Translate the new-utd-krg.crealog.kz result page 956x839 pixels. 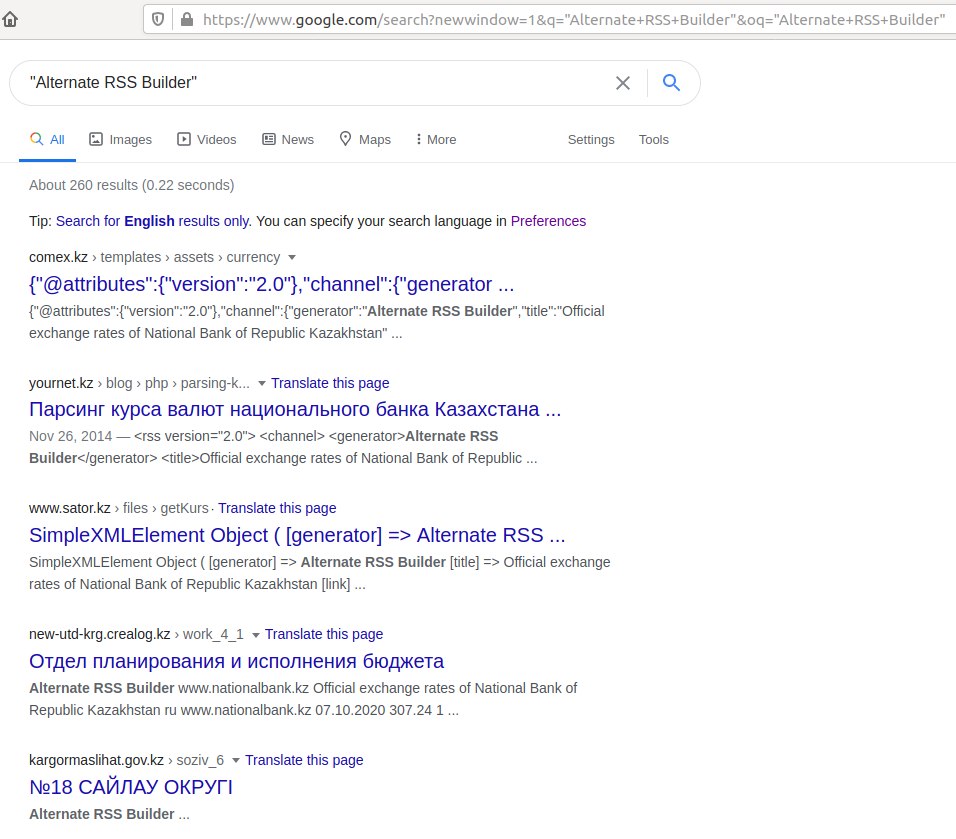[x=324, y=634]
